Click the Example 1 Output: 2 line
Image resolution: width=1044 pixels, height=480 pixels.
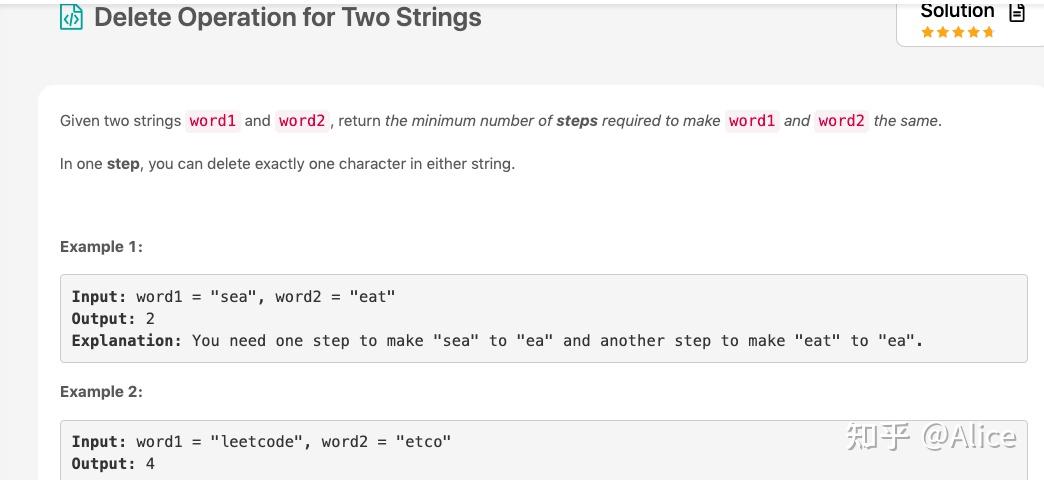pyautogui.click(x=113, y=319)
